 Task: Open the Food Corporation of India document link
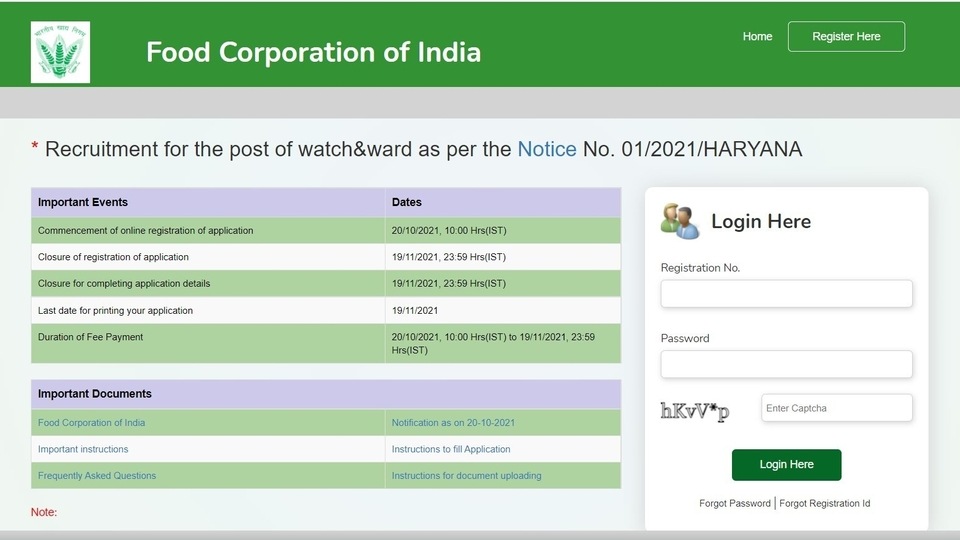[91, 422]
